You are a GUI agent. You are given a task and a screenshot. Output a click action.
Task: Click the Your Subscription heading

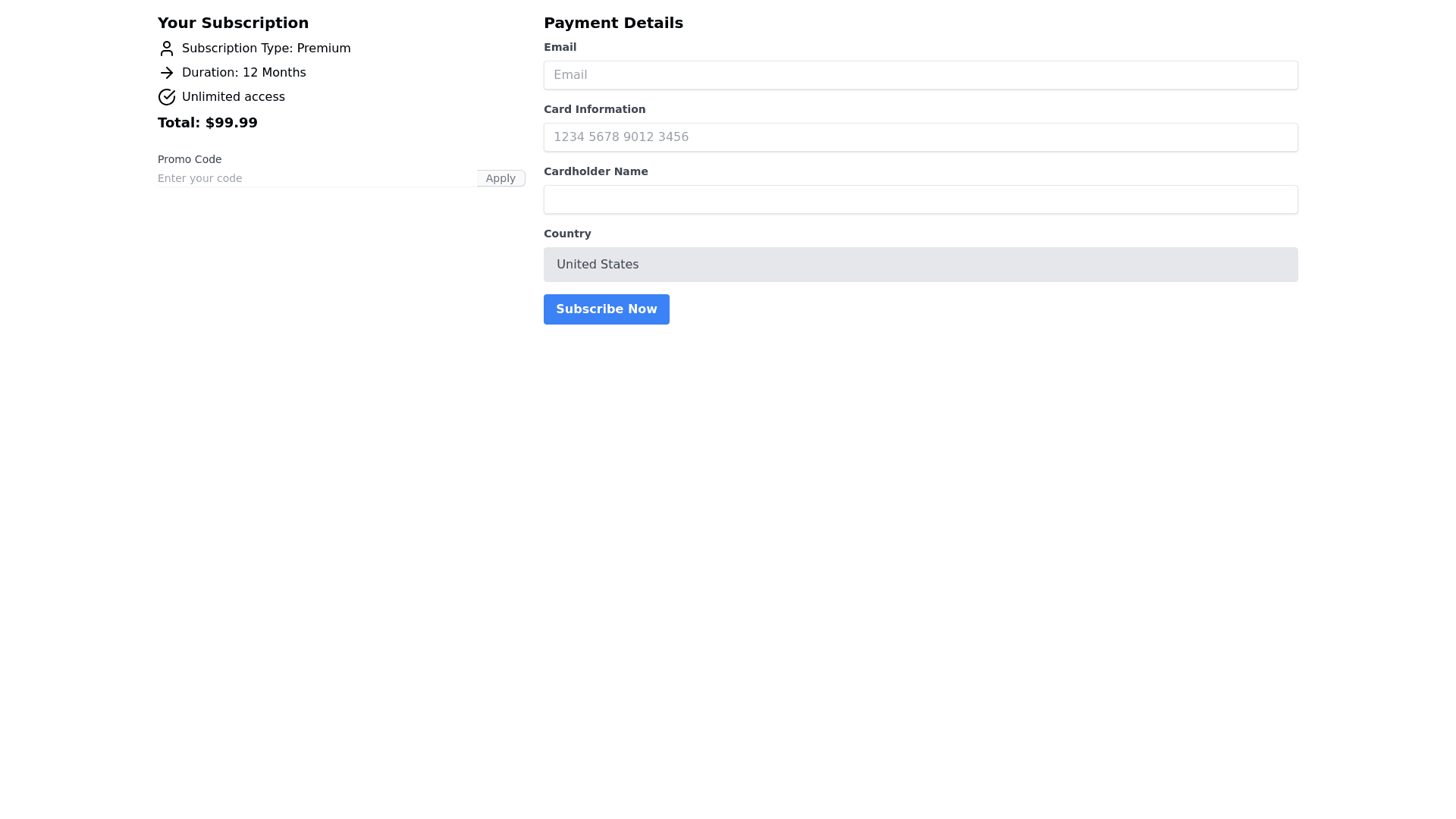[233, 23]
